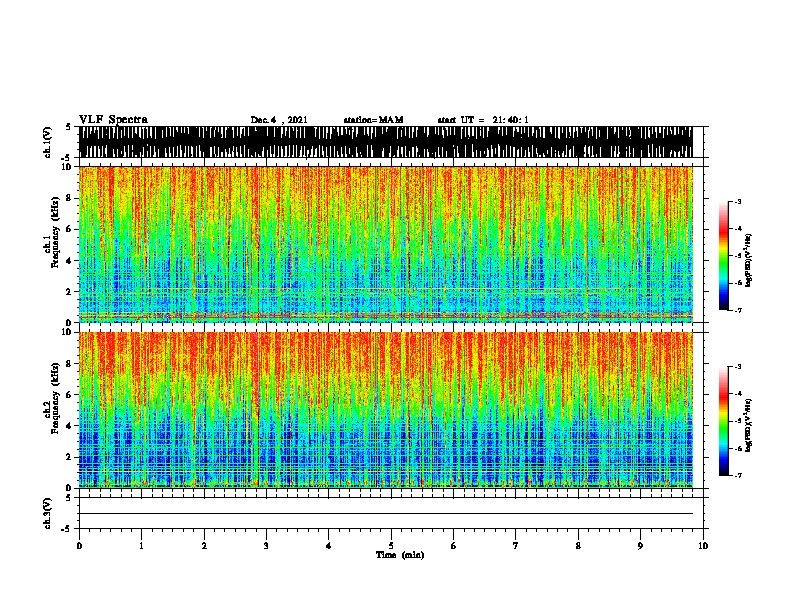Select the date text "Dec. 4 , 2021"
This screenshot has width=792, height=612.
279,120
